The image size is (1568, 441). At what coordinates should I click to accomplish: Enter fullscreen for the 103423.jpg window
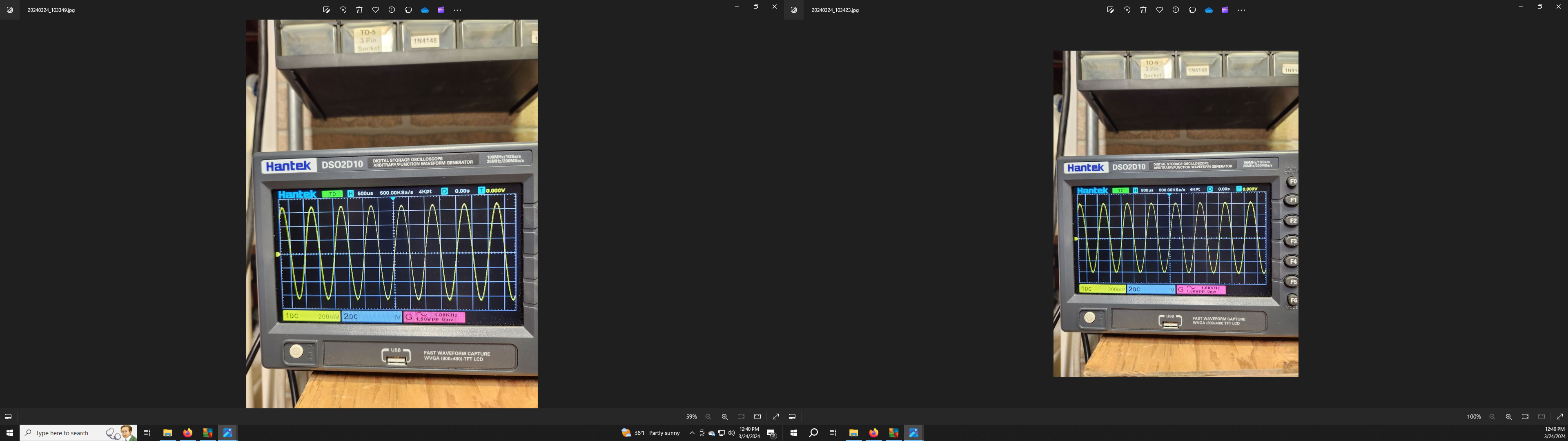pyautogui.click(x=1559, y=416)
